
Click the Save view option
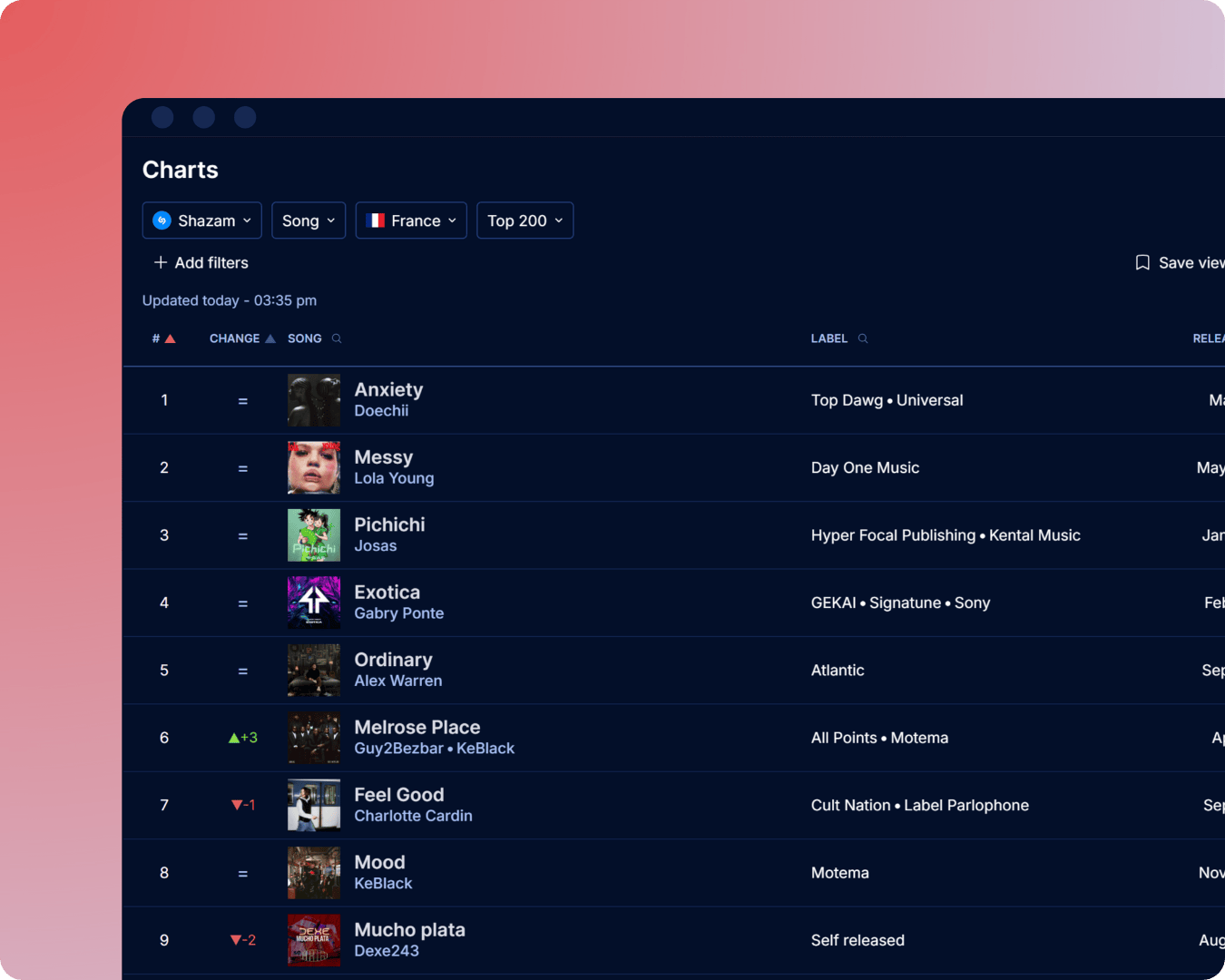coord(1189,262)
